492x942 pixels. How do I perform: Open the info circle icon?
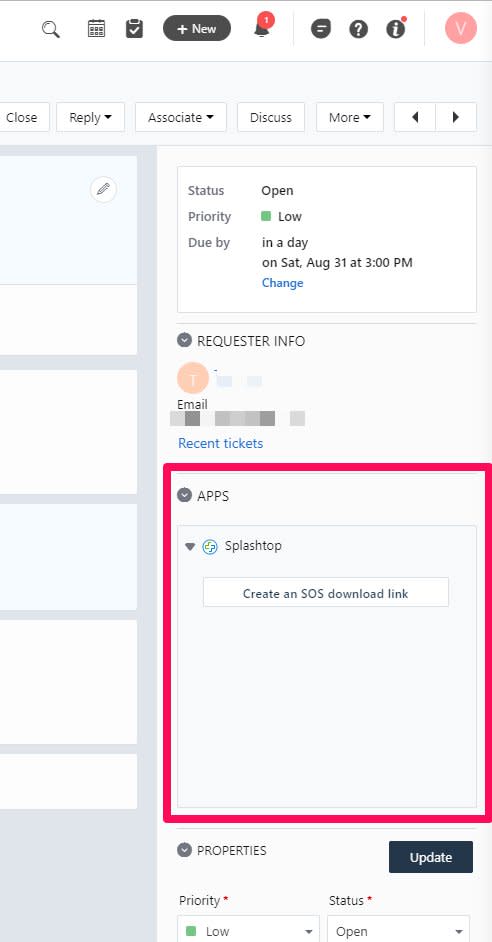pyautogui.click(x=396, y=29)
